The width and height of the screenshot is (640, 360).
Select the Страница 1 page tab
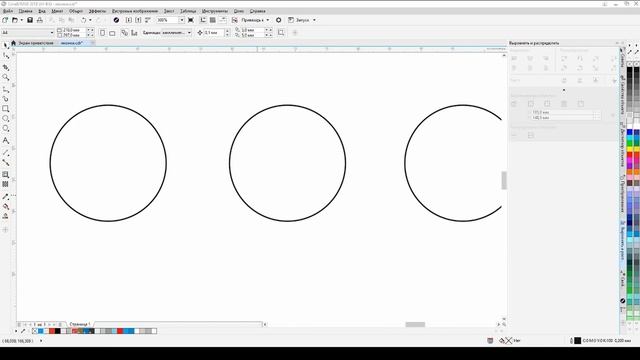pyautogui.click(x=80, y=324)
